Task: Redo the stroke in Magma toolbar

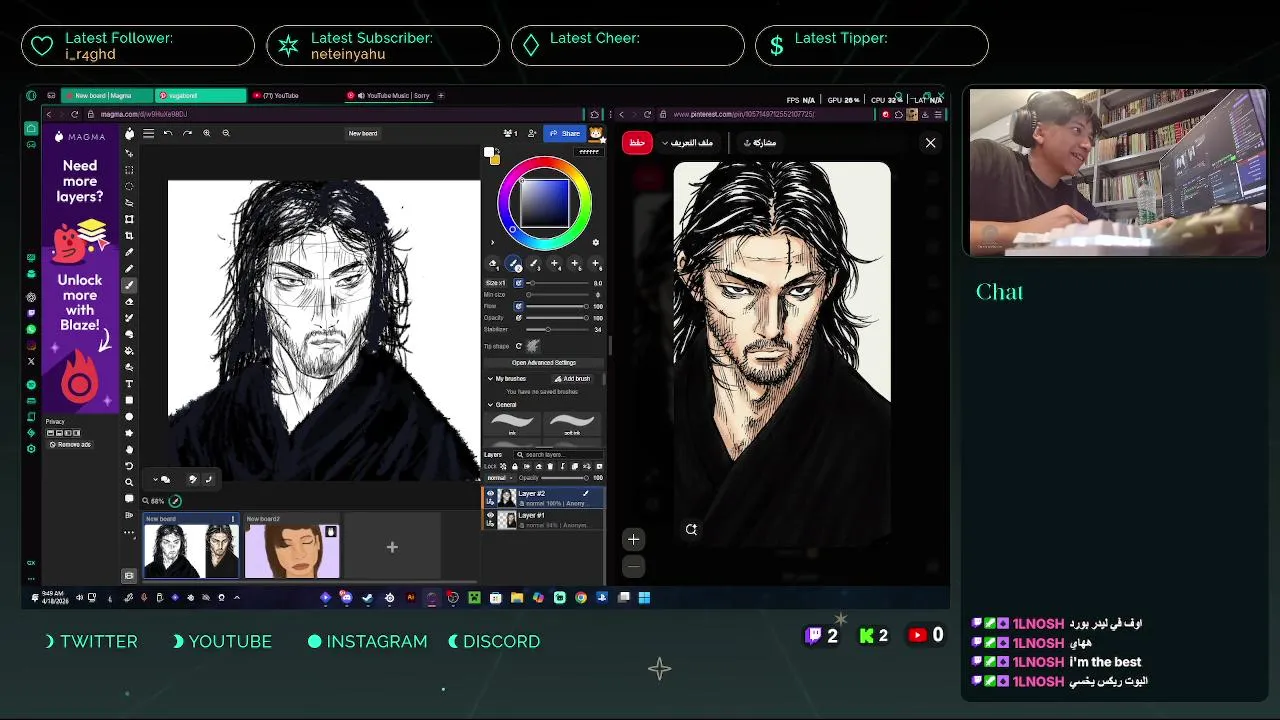Action: click(187, 133)
